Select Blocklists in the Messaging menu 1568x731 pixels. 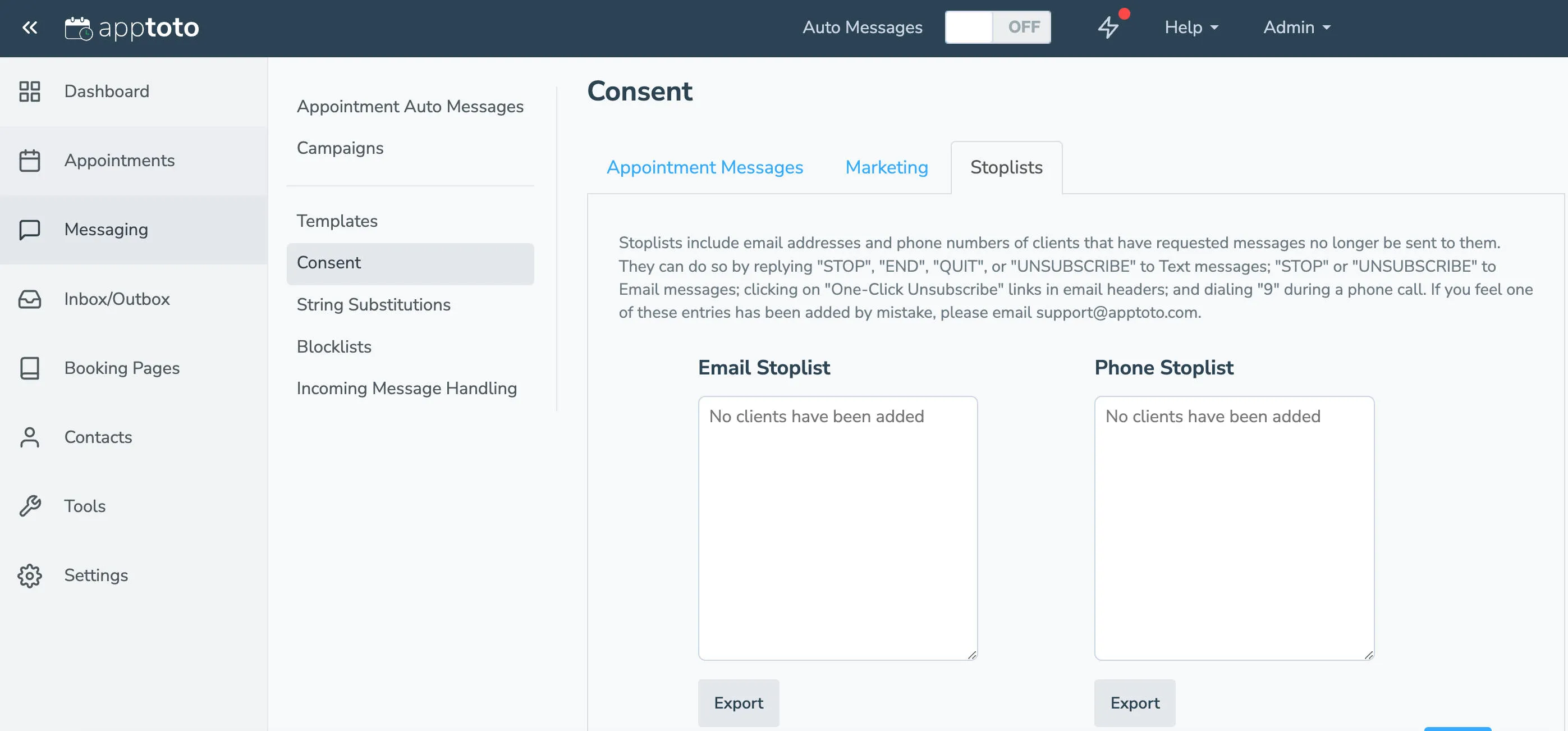(333, 346)
